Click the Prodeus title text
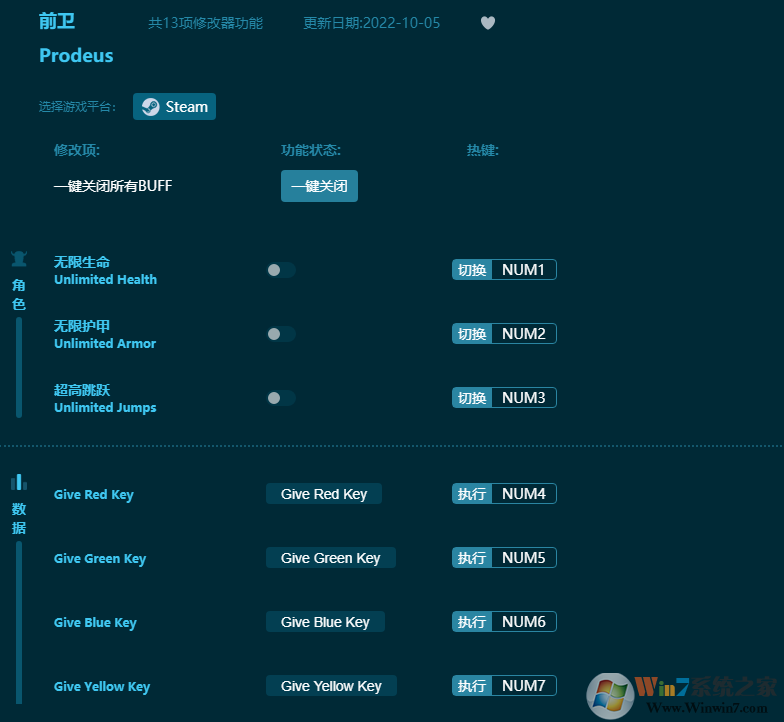The height and width of the screenshot is (722, 784). 76,56
